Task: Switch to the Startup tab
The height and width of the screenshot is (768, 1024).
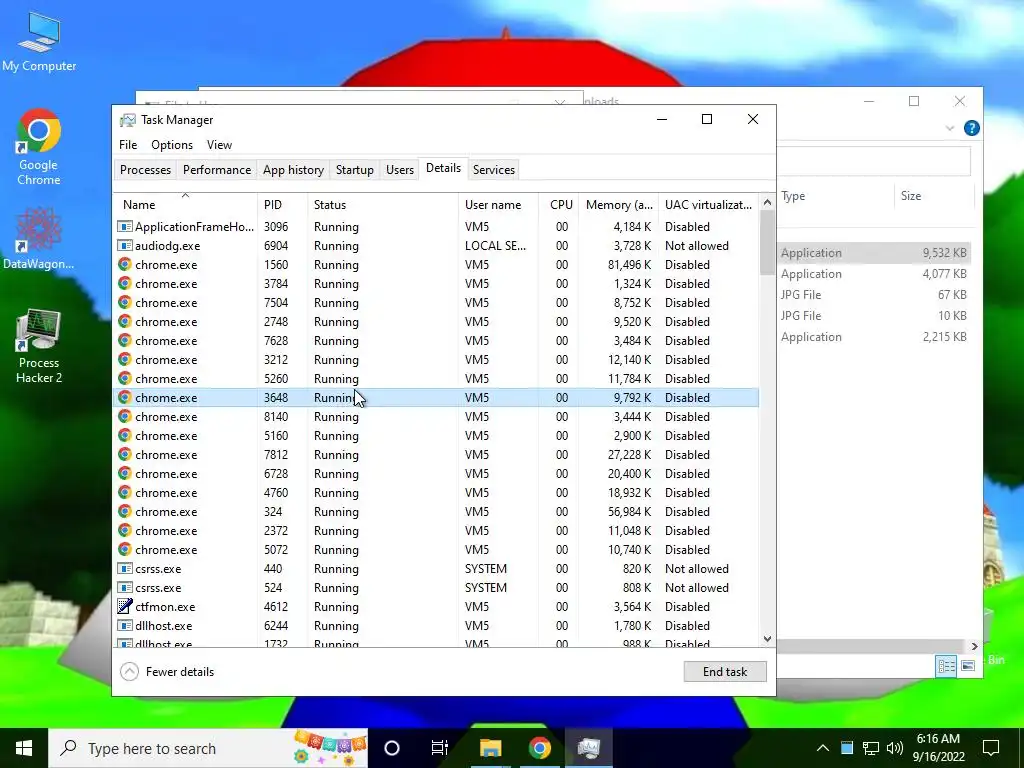Action: (x=355, y=170)
